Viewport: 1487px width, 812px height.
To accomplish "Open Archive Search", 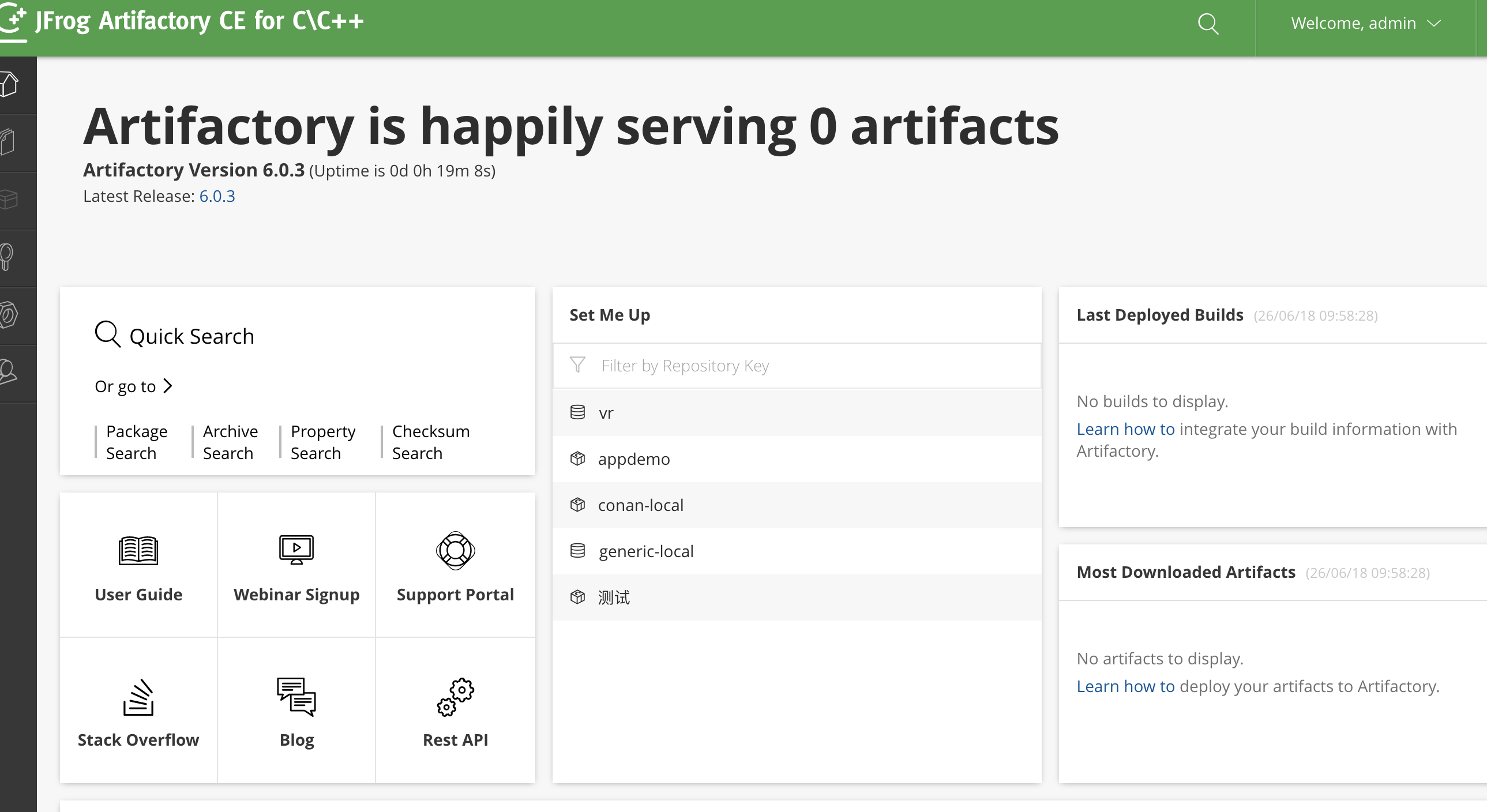I will 230,442.
